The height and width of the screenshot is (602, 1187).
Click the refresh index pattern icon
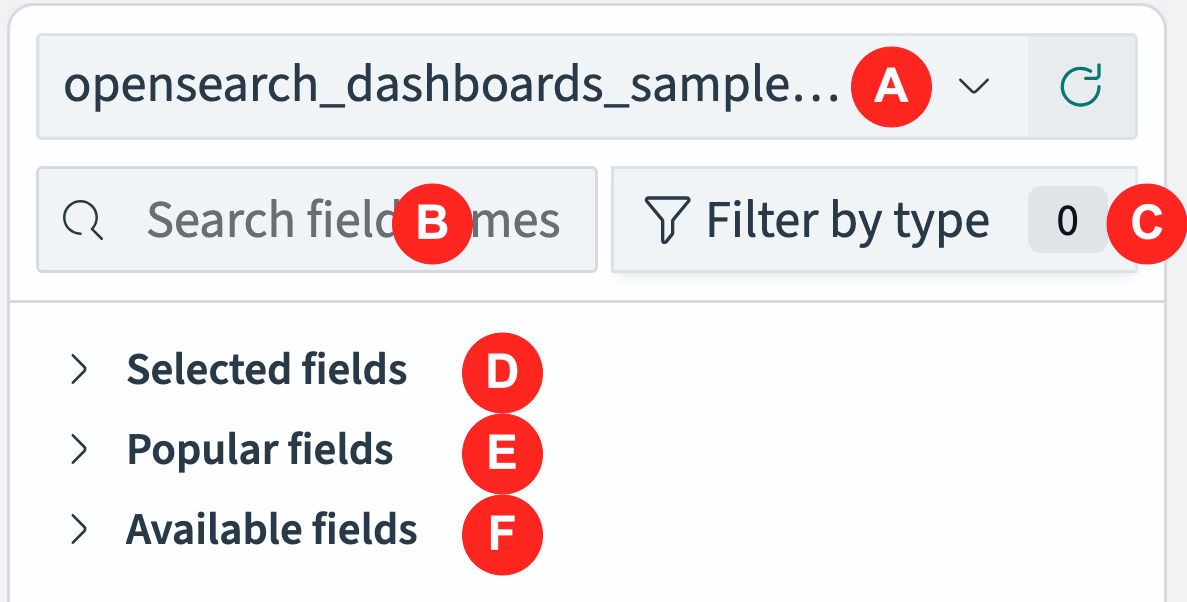point(1082,86)
